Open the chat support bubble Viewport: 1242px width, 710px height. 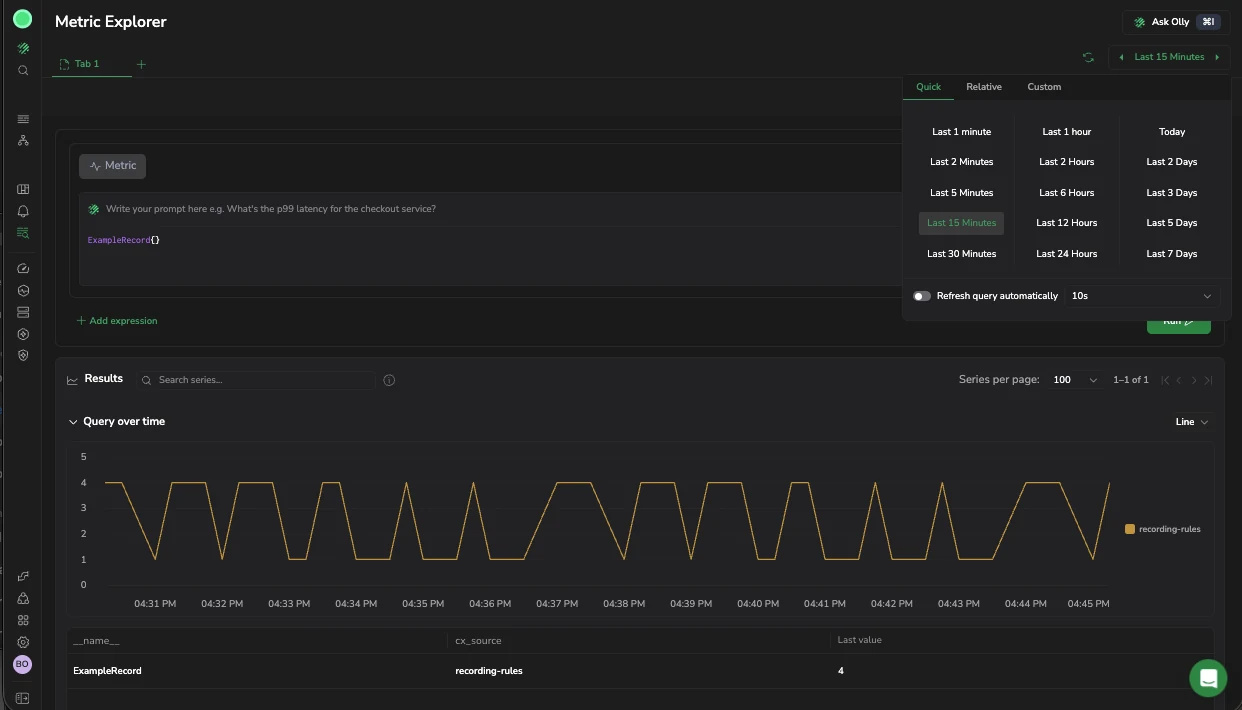pos(1208,678)
